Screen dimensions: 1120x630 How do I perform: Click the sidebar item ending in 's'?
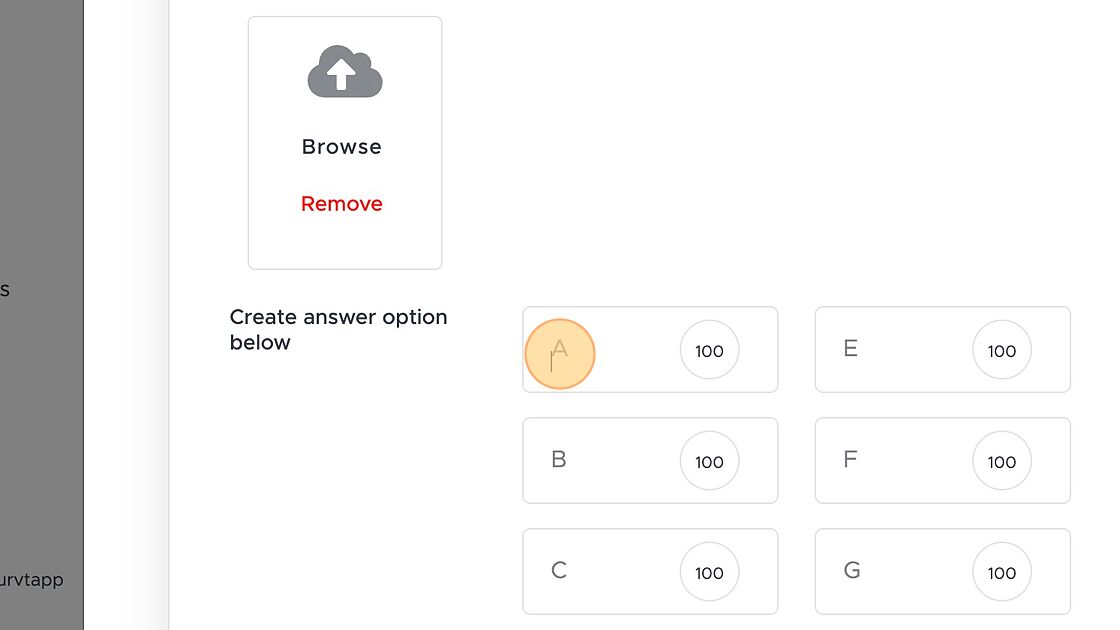click(5, 290)
